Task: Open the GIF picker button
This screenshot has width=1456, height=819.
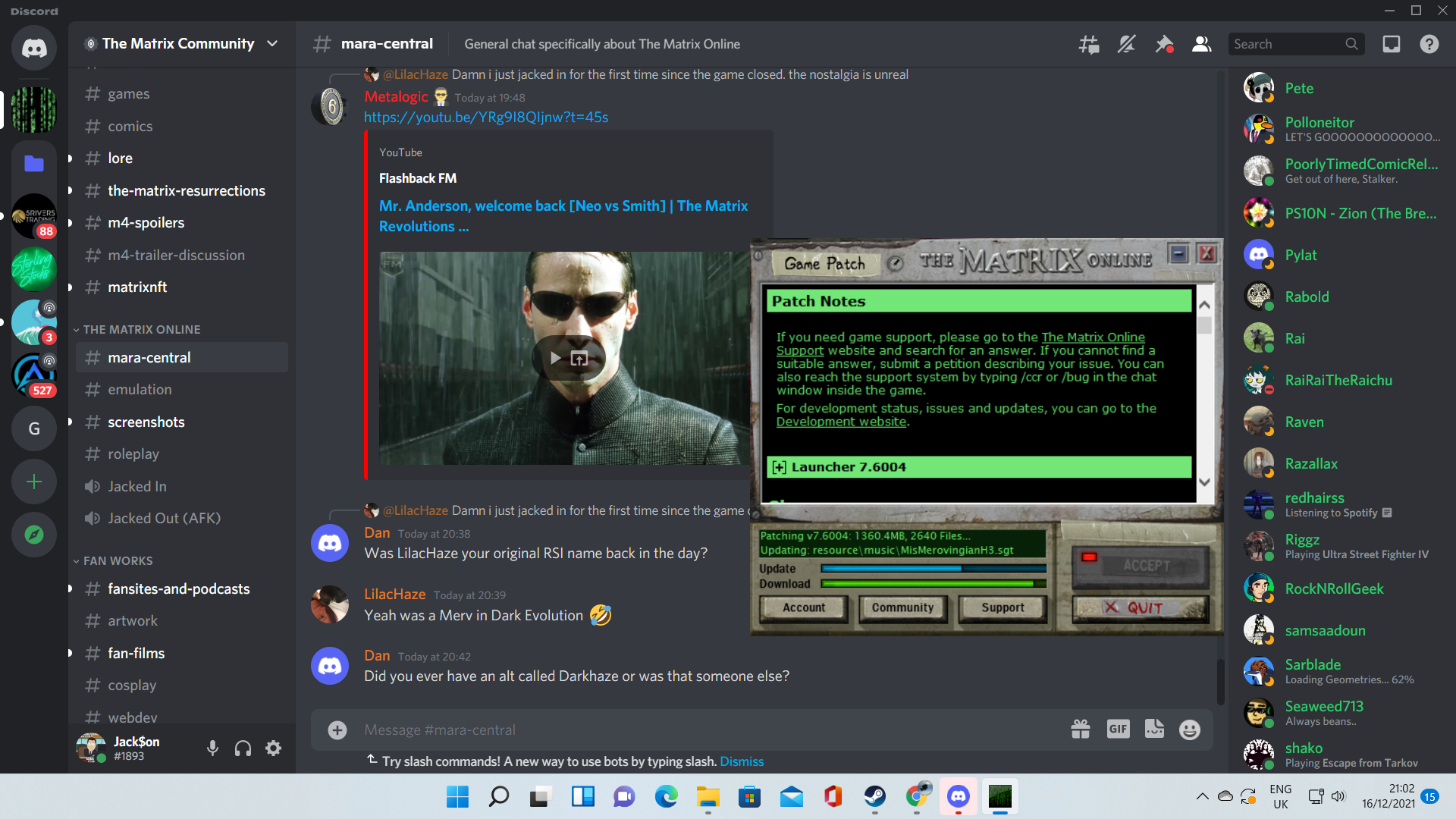Action: (x=1118, y=730)
